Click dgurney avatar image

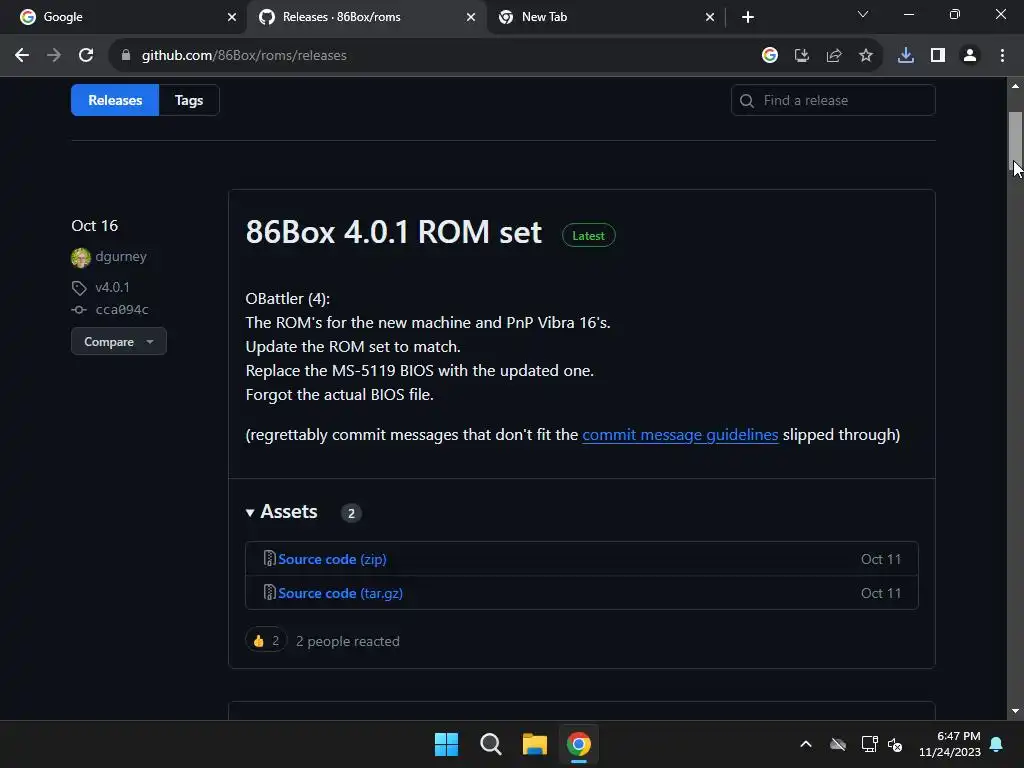(x=81, y=257)
